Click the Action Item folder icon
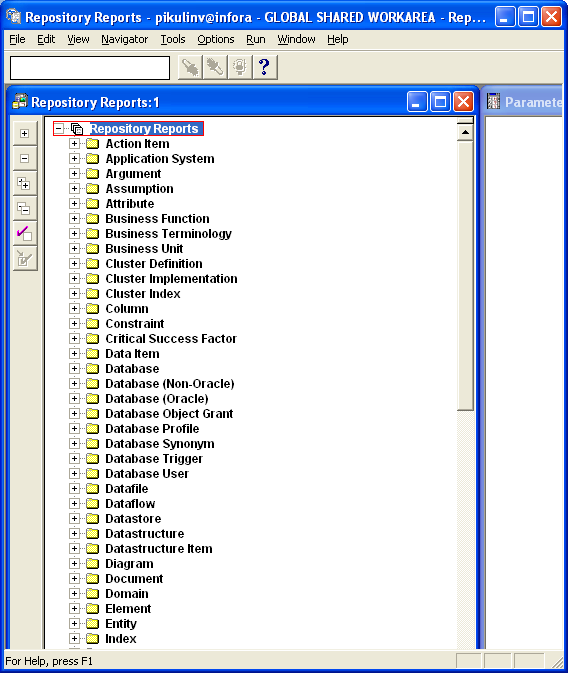 92,144
